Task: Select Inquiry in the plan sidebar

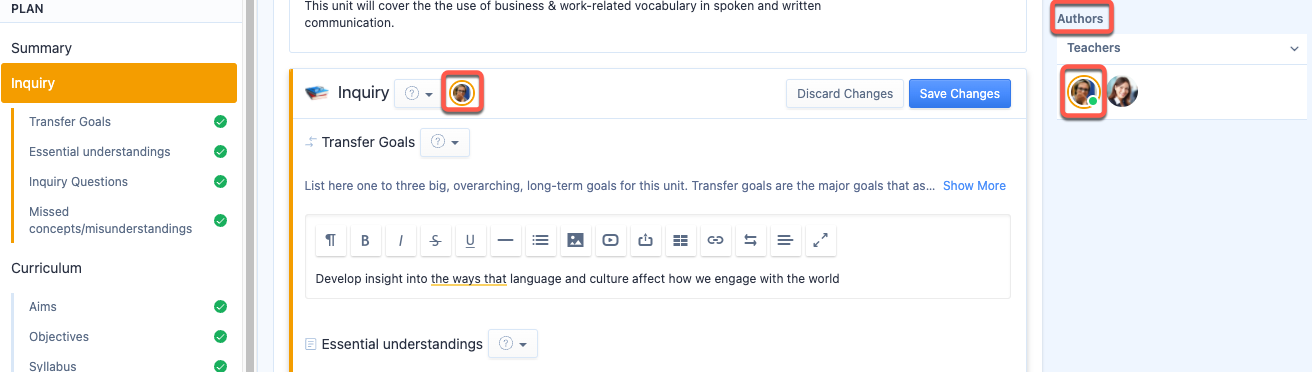Action: (x=119, y=83)
